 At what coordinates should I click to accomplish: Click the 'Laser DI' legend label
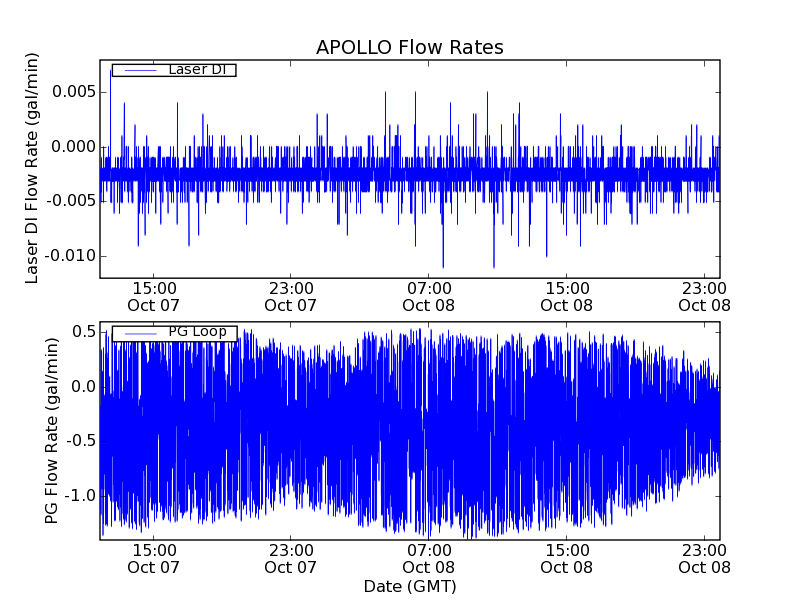pyautogui.click(x=197, y=69)
